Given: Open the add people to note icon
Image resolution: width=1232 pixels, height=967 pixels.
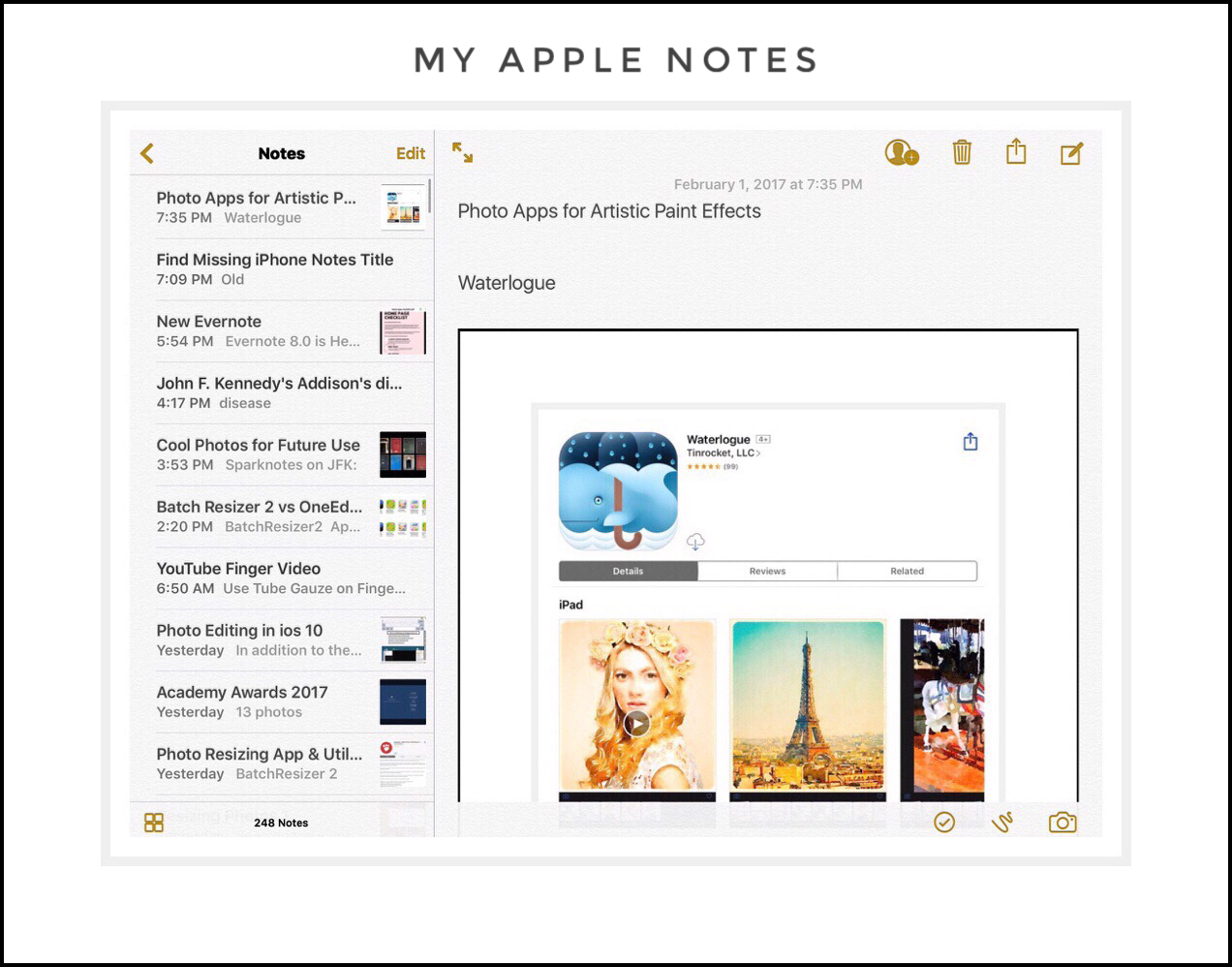Looking at the screenshot, I should 901,153.
